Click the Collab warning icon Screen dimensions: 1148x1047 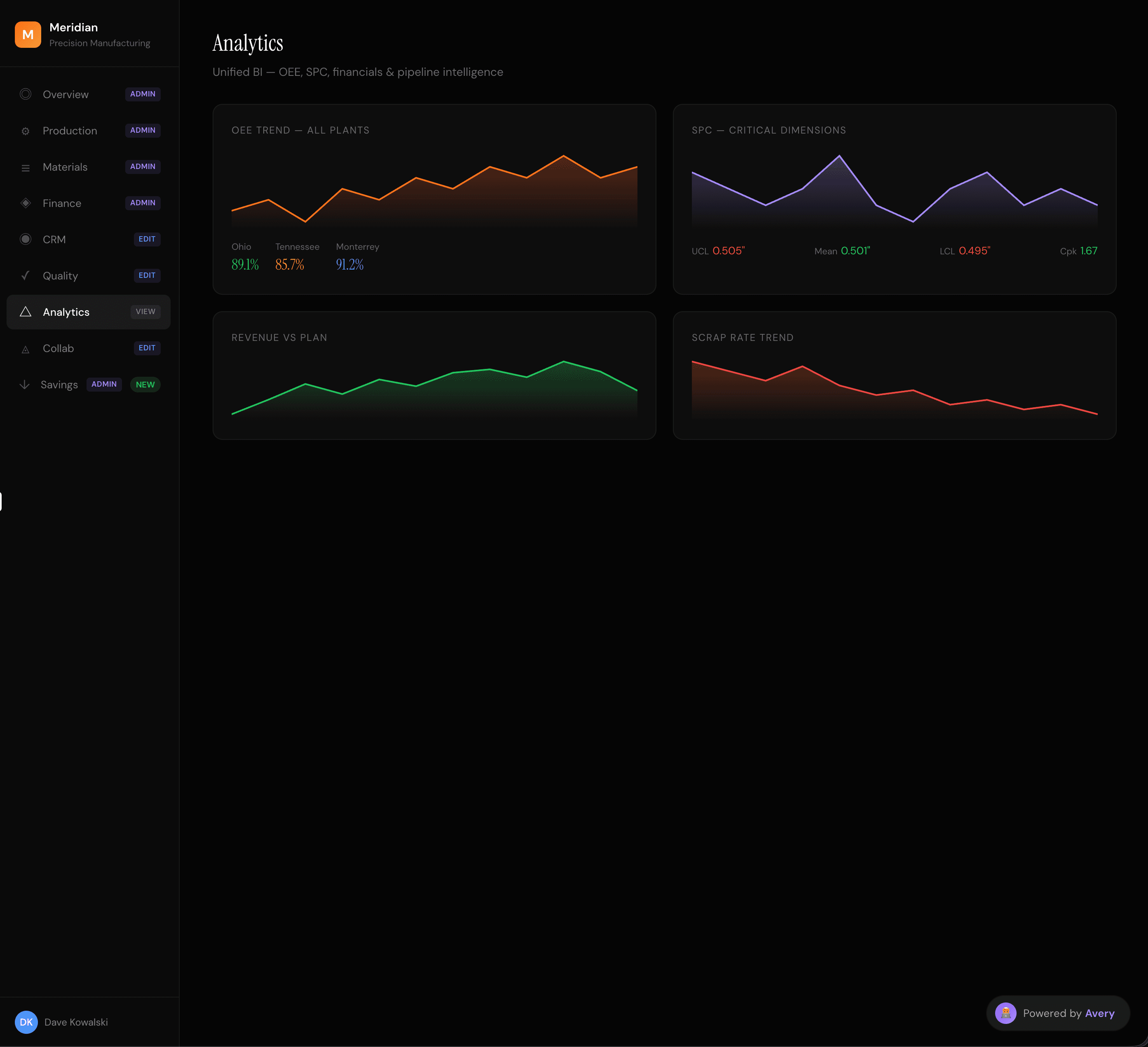point(25,348)
